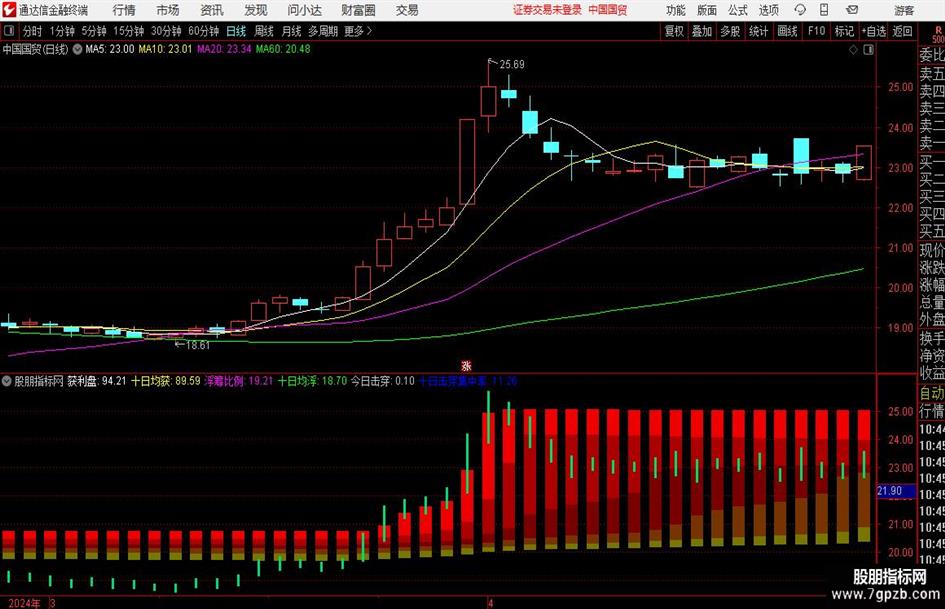Open the 版面 menu

pos(707,10)
